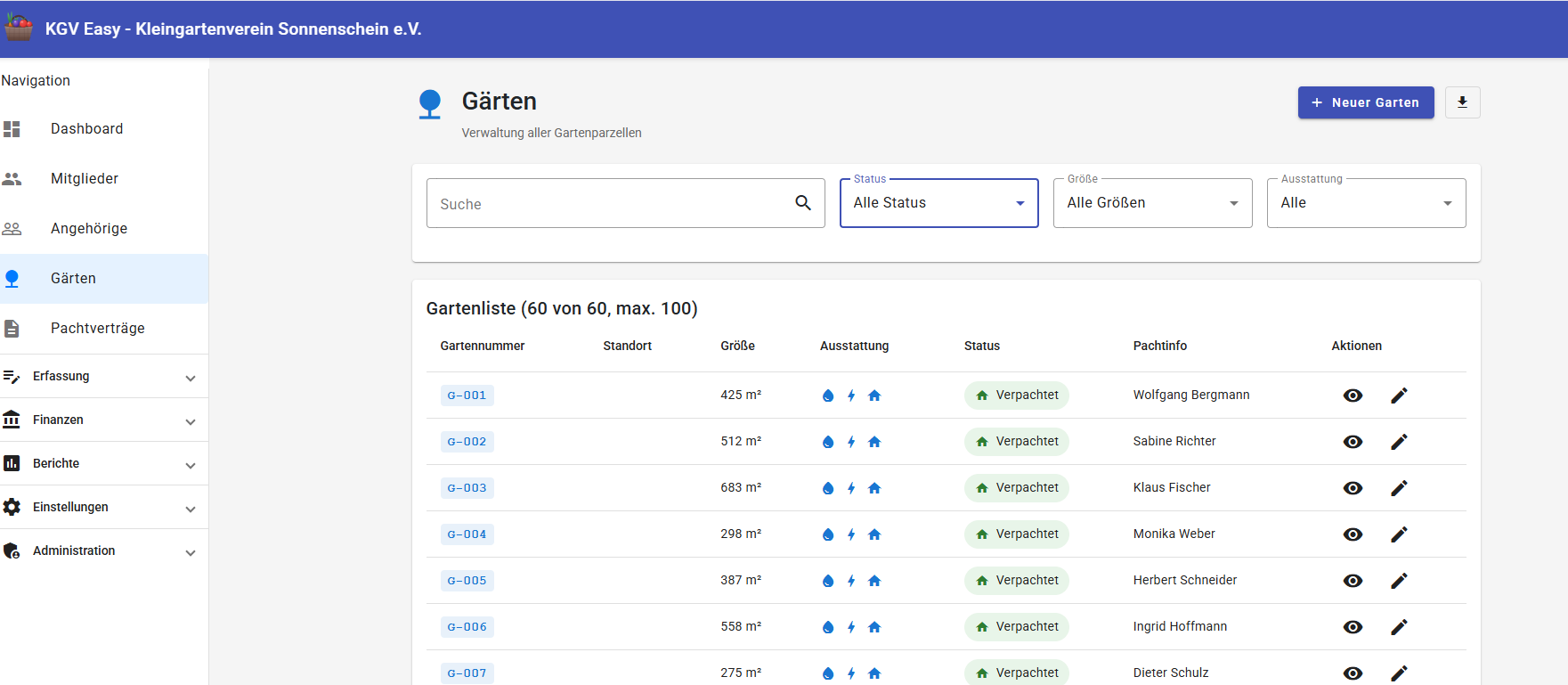Click the Pachtinfo name Wolfgang Bergmann

tap(1191, 395)
